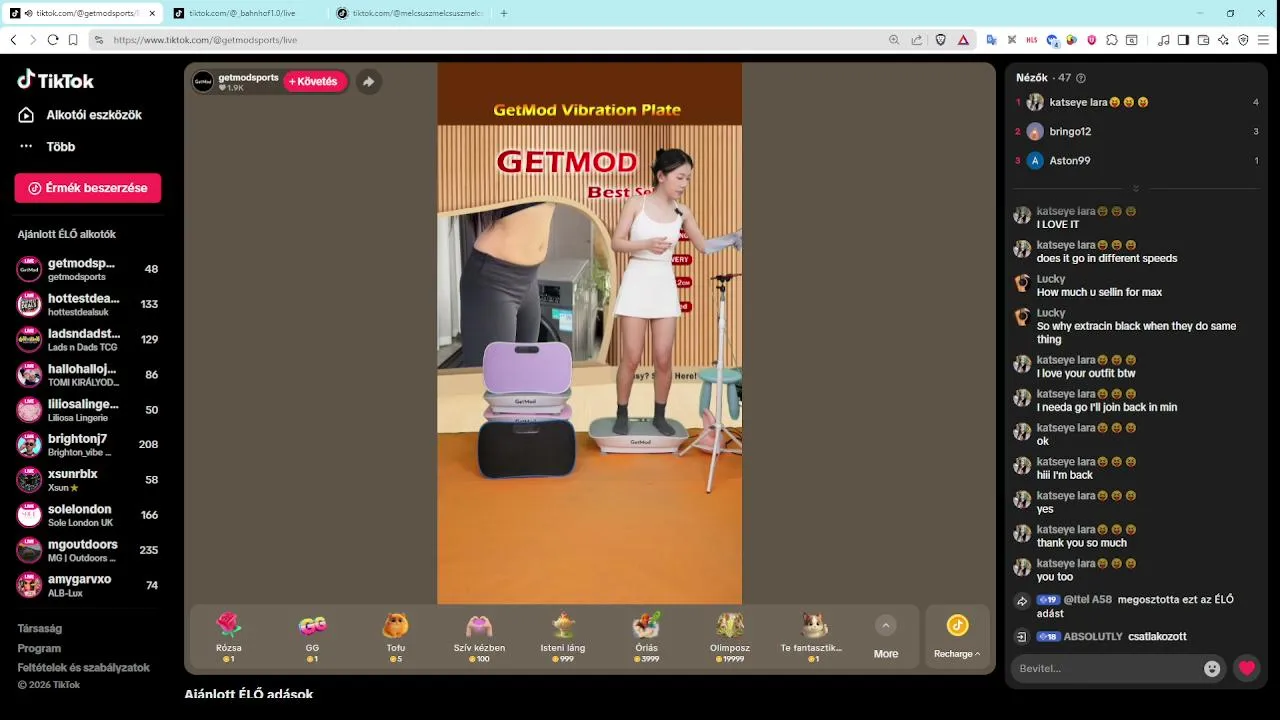This screenshot has width=1280, height=720.
Task: Open the Leo AI sparkle icon
Action: tap(1223, 40)
